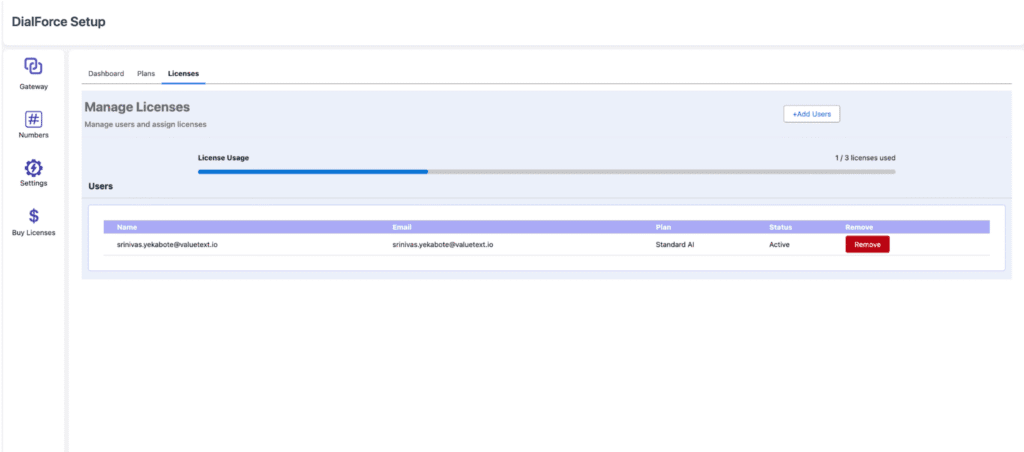Click the Plan column header

coord(664,227)
